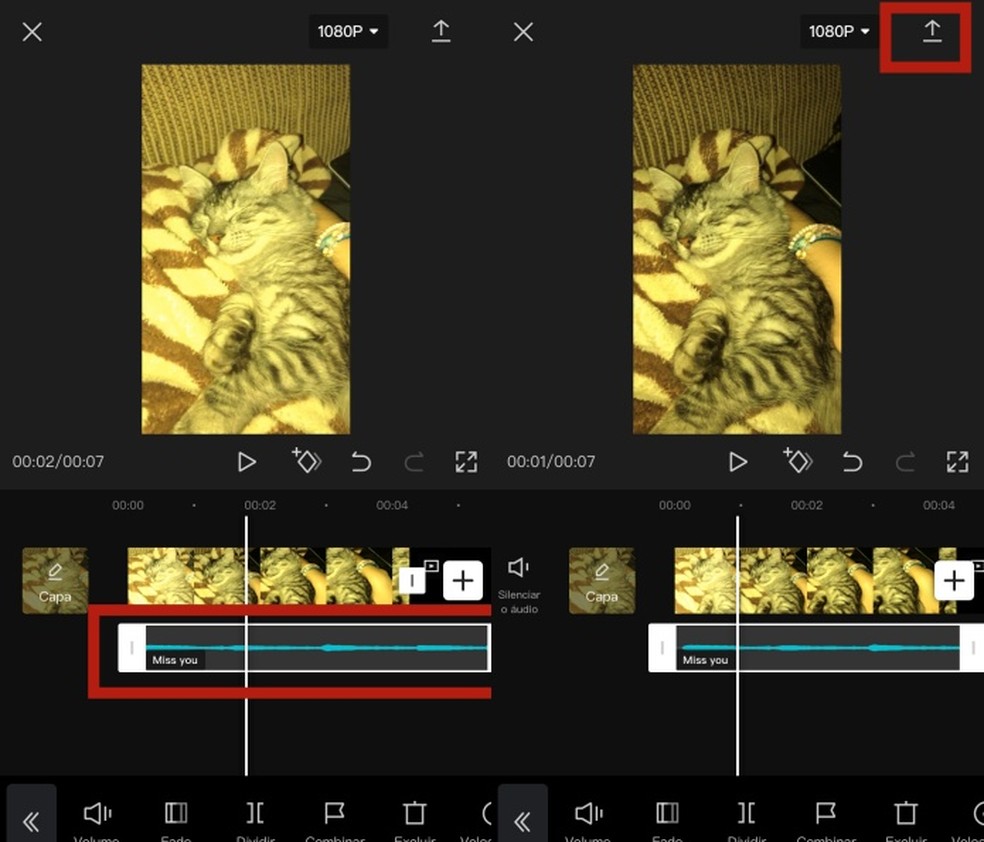The width and height of the screenshot is (984, 842).
Task: Add a keyframe in the right screenshot
Action: [798, 461]
